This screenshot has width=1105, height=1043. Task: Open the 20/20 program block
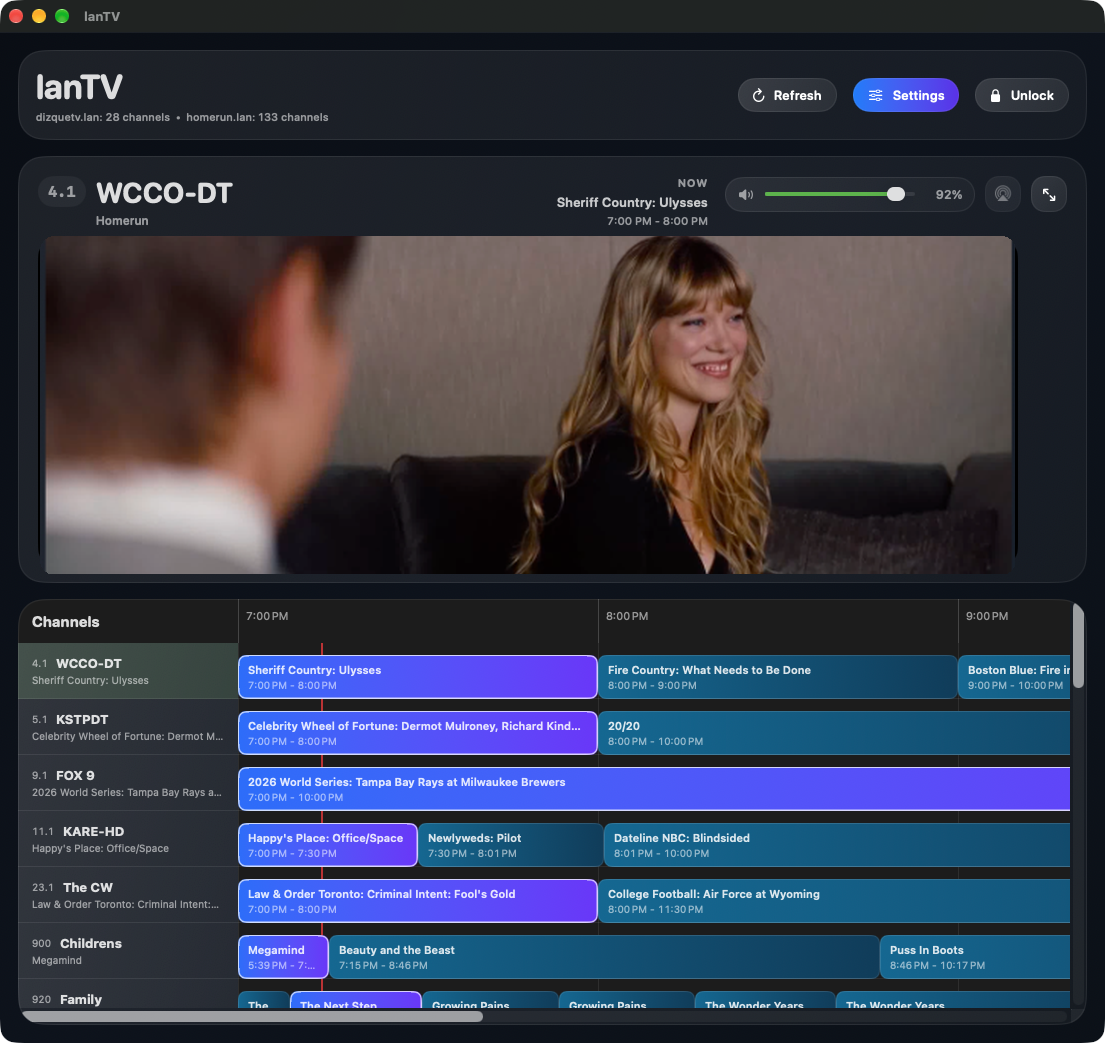click(x=834, y=733)
